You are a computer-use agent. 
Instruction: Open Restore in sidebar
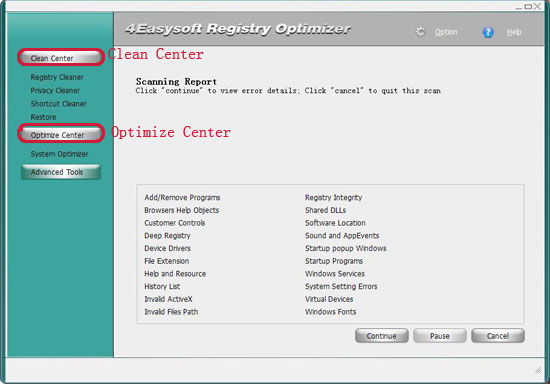coord(43,117)
